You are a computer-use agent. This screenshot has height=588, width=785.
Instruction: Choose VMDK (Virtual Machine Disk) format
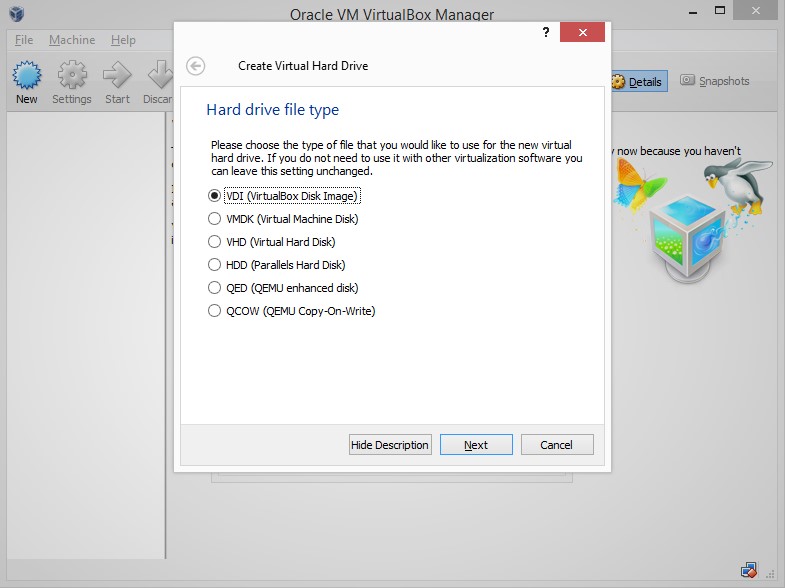click(283, 219)
